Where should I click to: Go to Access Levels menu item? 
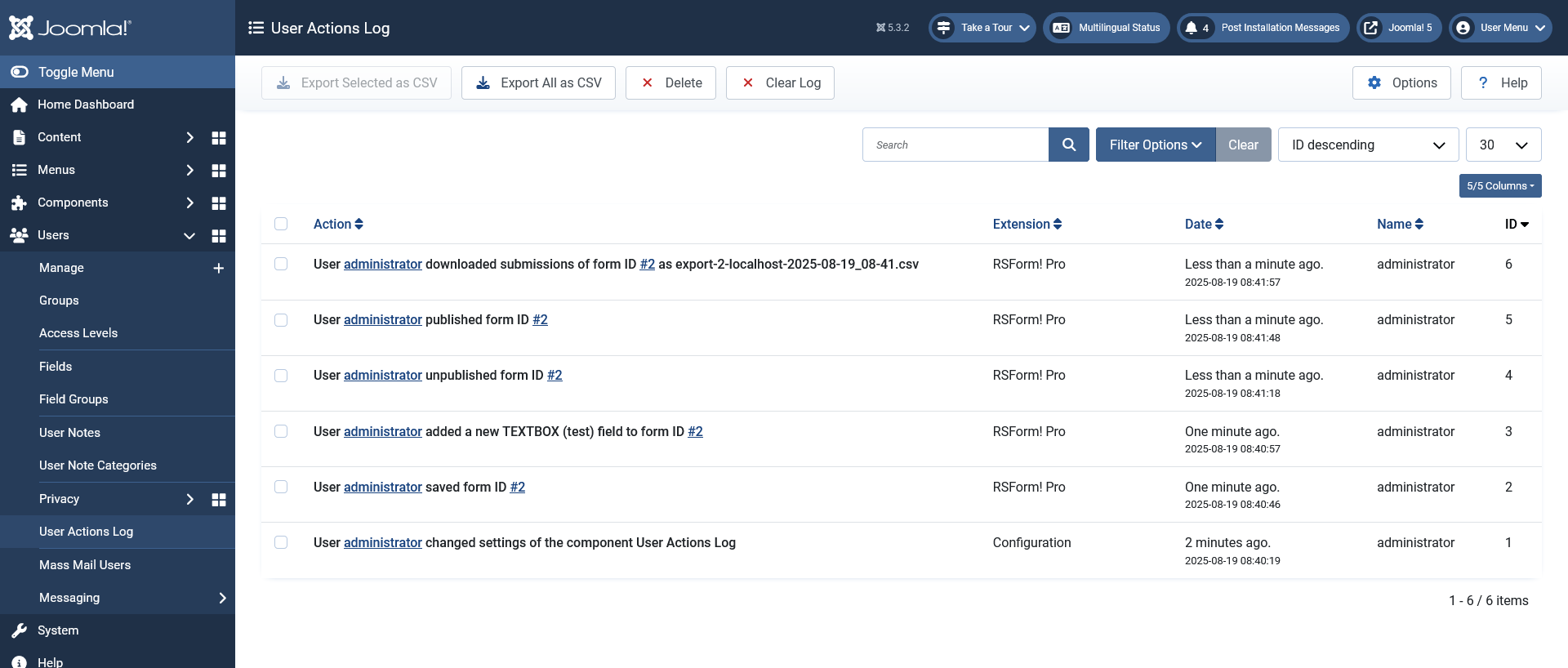point(78,333)
